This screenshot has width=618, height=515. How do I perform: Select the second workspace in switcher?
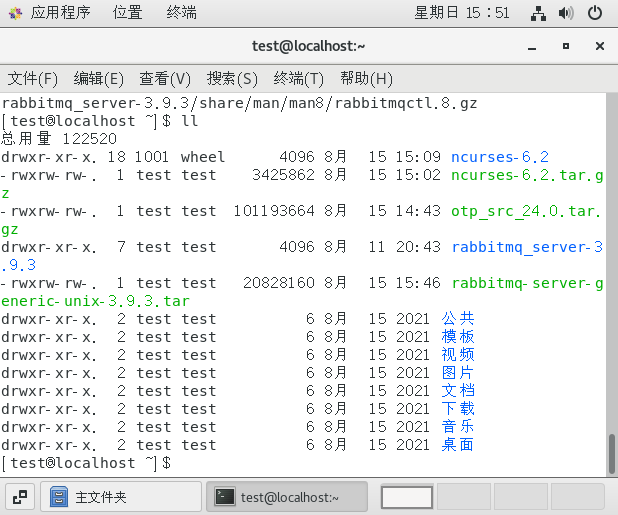tap(464, 497)
